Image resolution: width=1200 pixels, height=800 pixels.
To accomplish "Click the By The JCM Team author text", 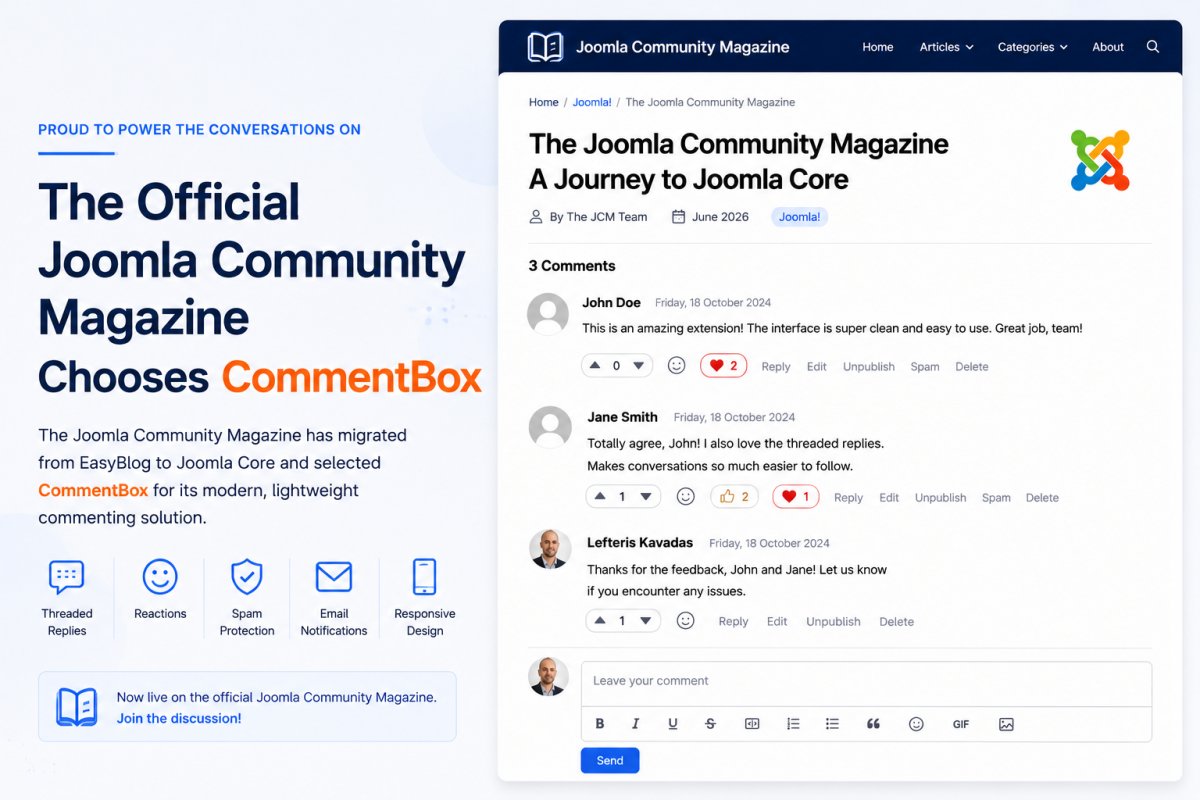I will pos(598,217).
